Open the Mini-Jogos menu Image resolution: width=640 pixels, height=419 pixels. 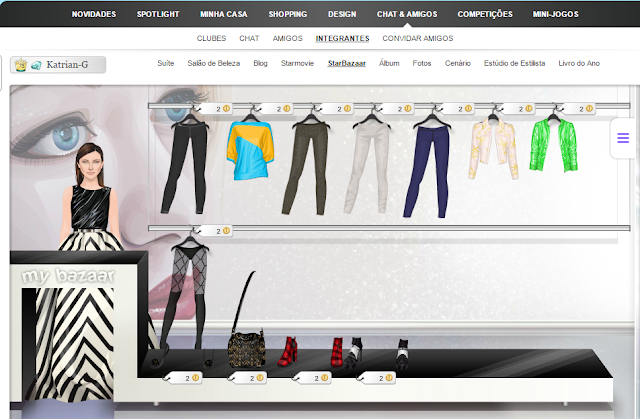[x=556, y=14]
